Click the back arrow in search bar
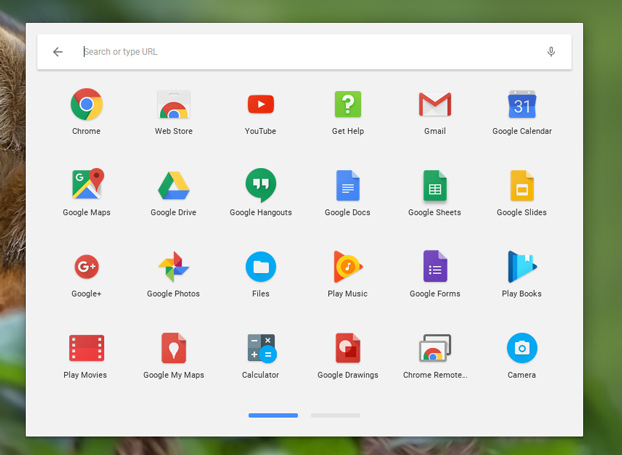The width and height of the screenshot is (622, 455). pyautogui.click(x=58, y=52)
